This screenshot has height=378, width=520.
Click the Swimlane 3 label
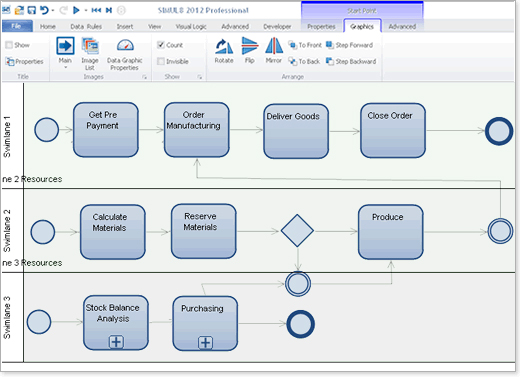(7, 317)
